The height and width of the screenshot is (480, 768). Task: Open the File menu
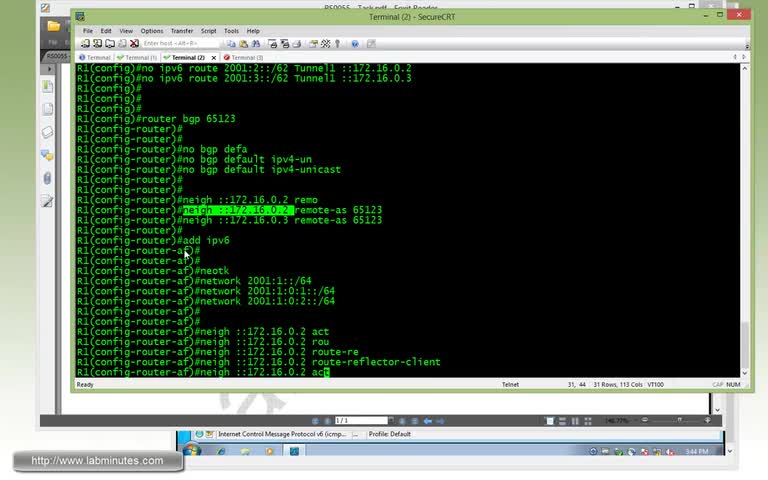click(88, 31)
